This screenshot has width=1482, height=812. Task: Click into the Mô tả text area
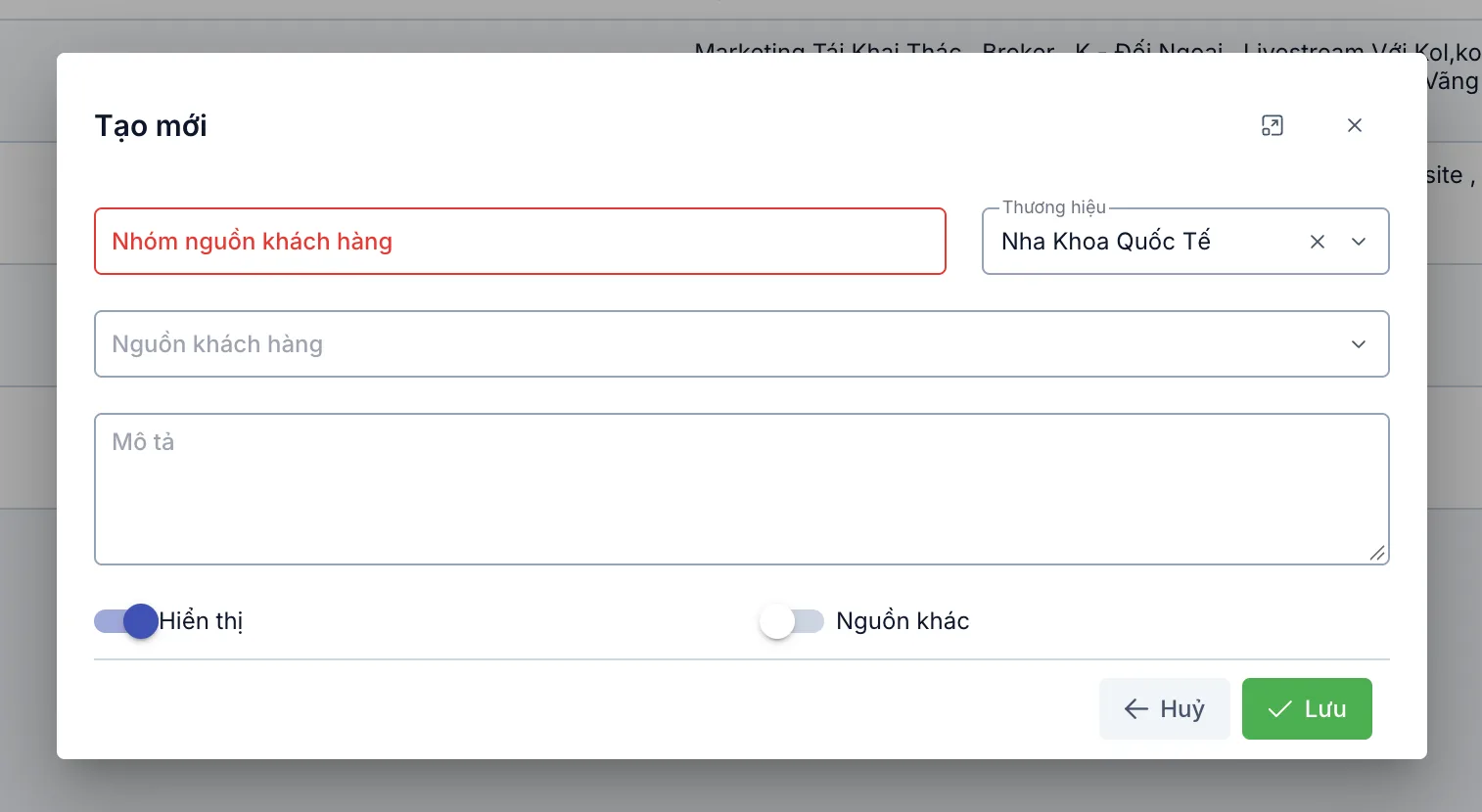pyautogui.click(x=741, y=489)
